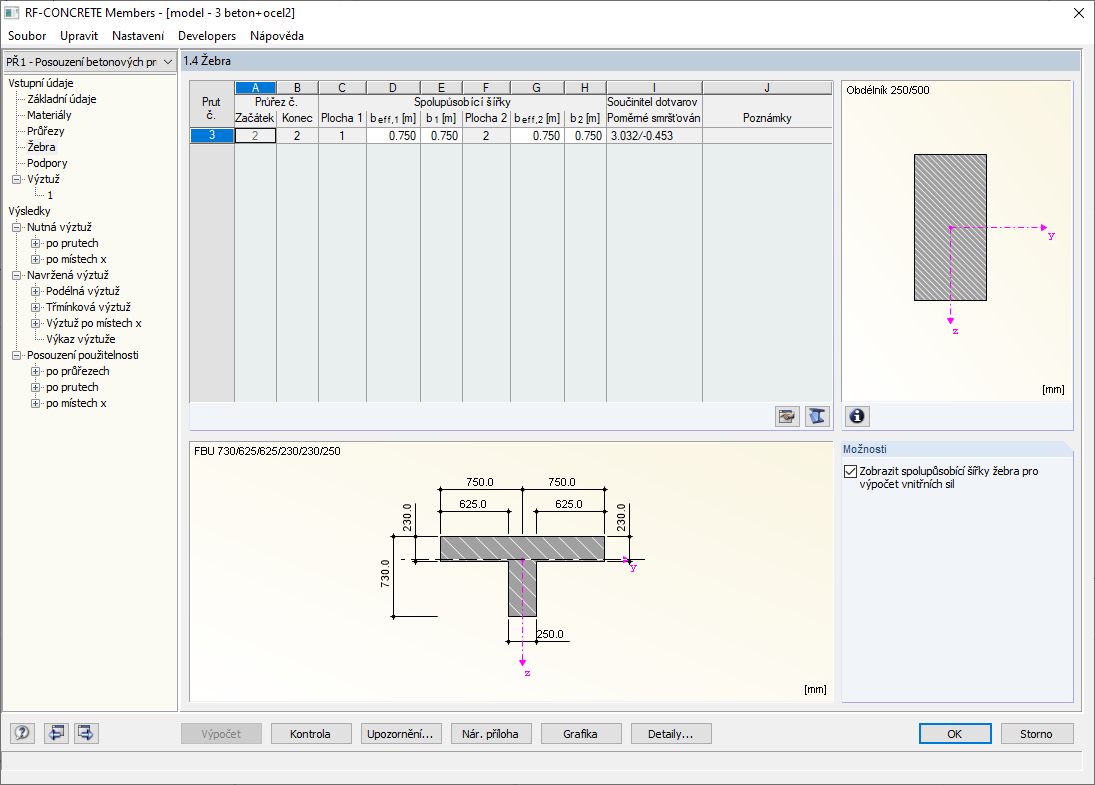Viewport: 1095px width, 785px height.
Task: Open the PŘ1 design case dropdown
Action: coord(89,61)
